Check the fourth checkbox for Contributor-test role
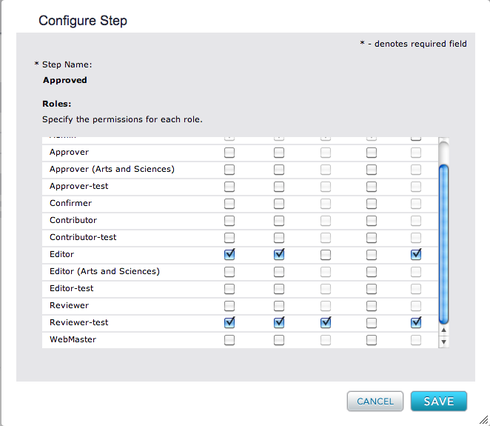Image resolution: width=490 pixels, height=426 pixels. click(x=371, y=238)
